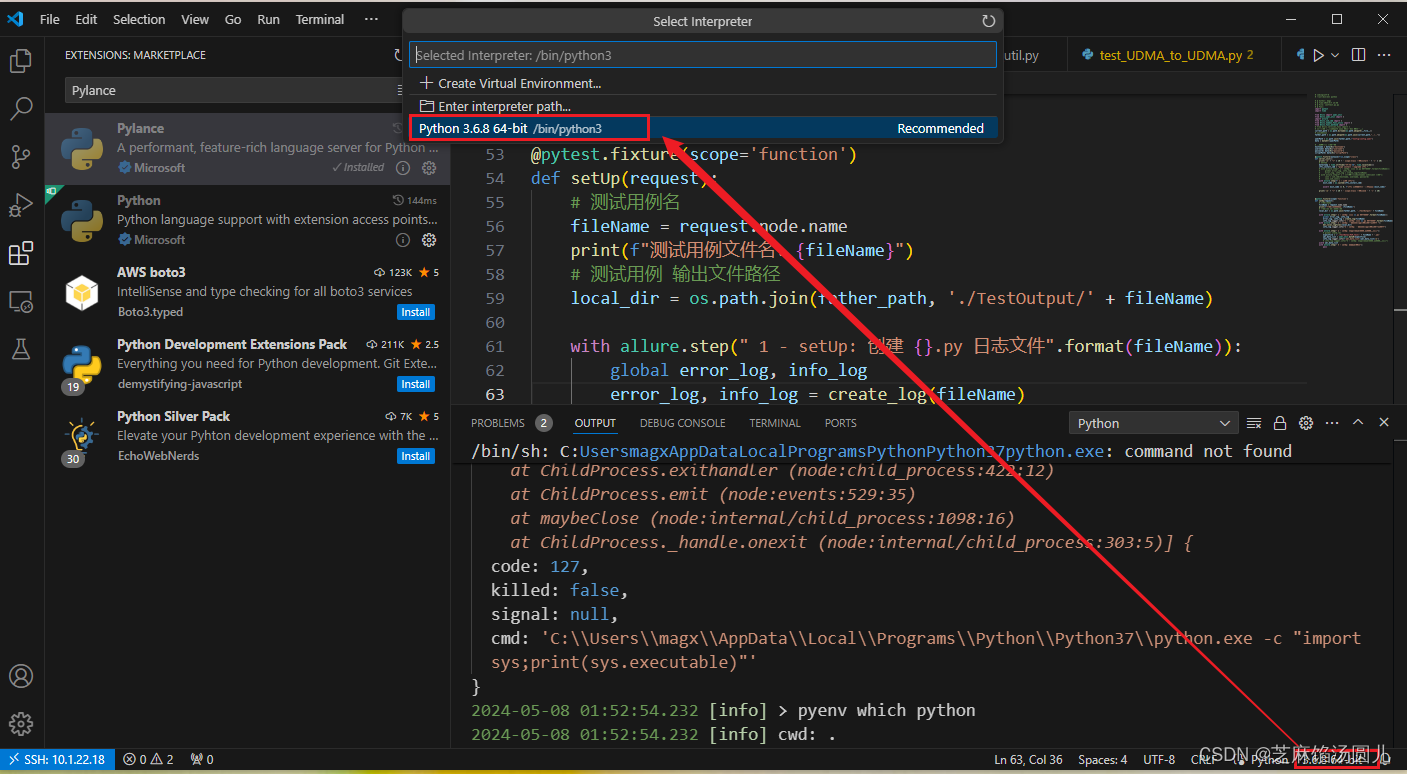Open the Remote Explorer view

pyautogui.click(x=21, y=301)
